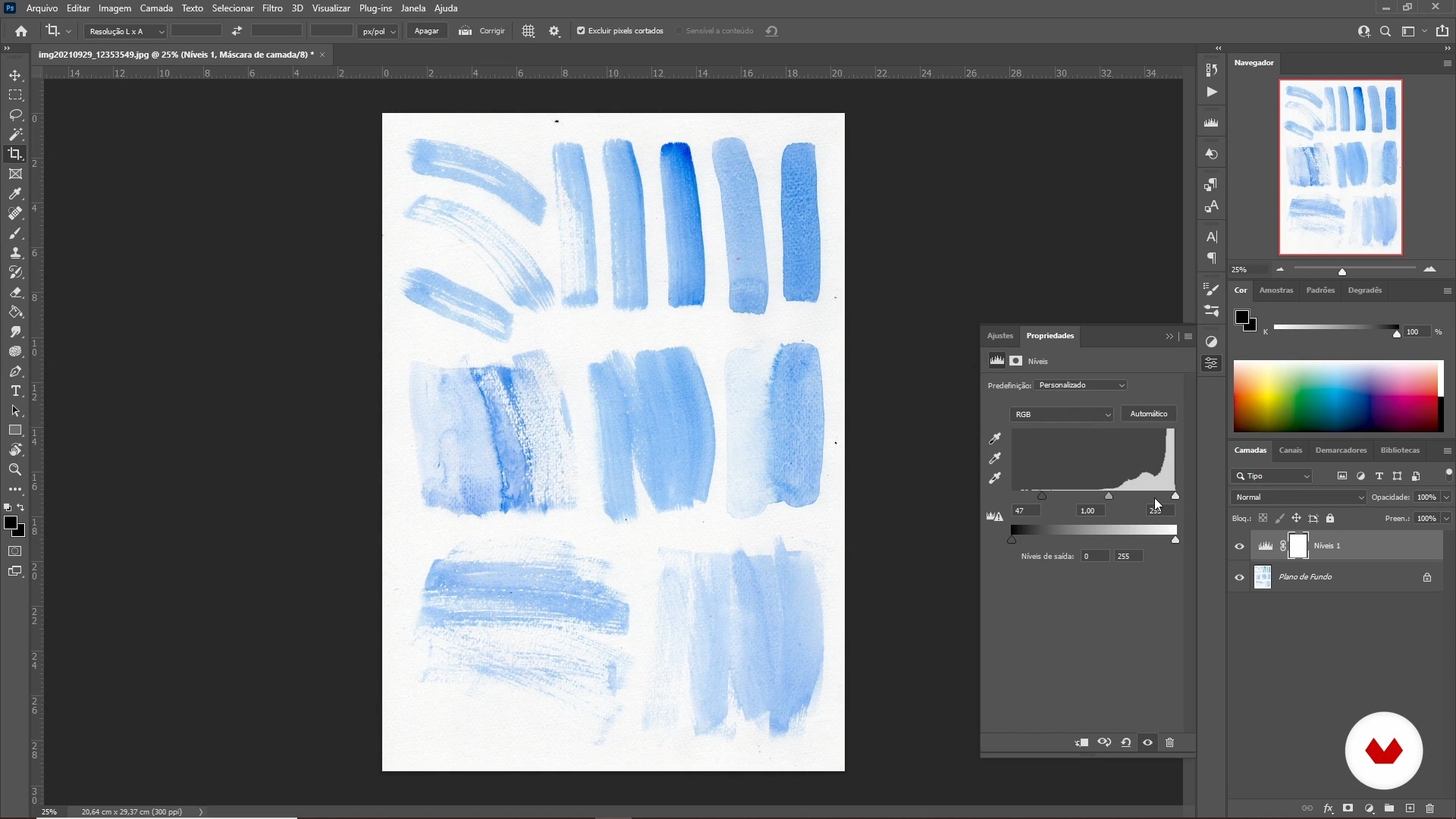Image resolution: width=1456 pixels, height=819 pixels.
Task: Switch to the Canais tab
Action: 1290,450
